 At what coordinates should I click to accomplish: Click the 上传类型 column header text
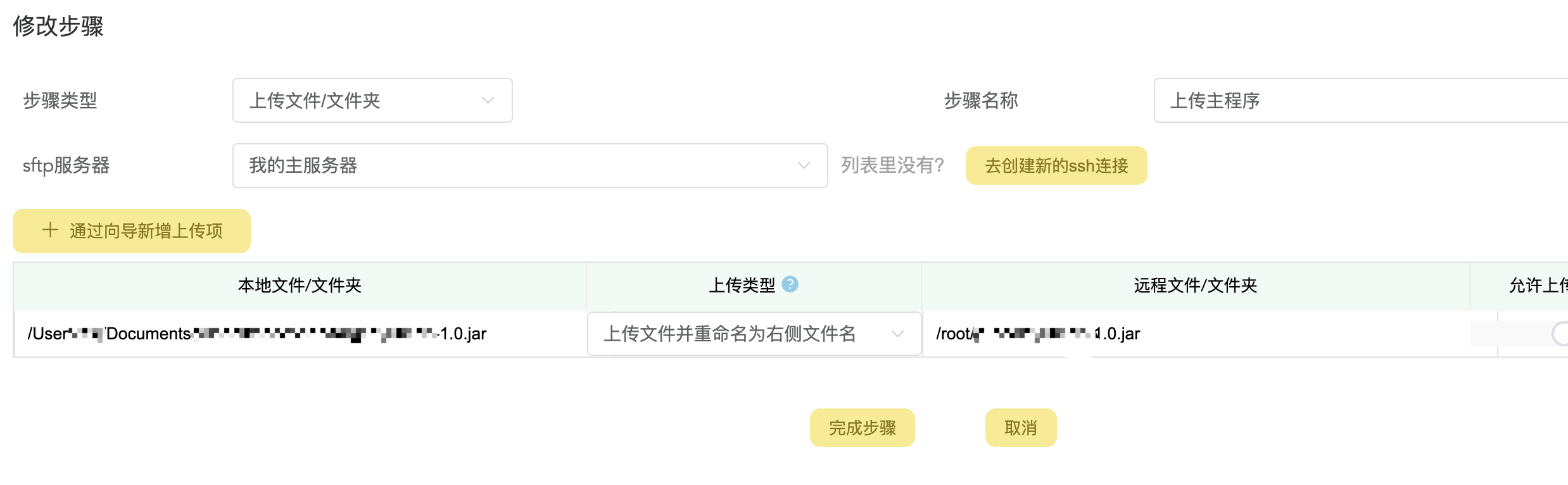(x=741, y=286)
